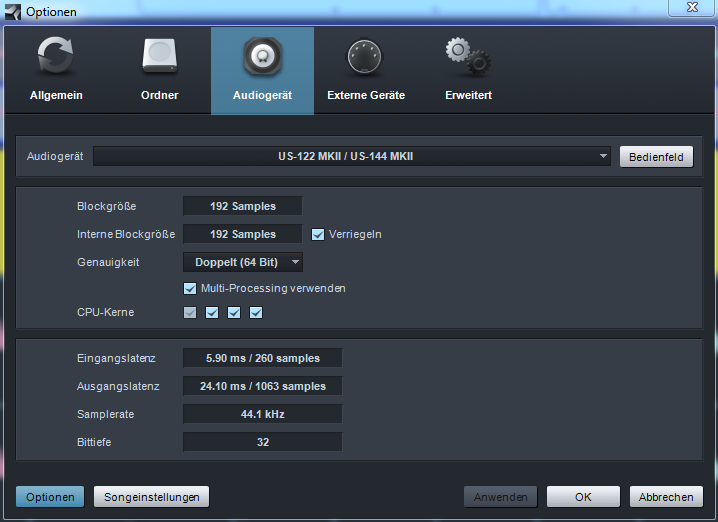Click the Optionen button at bottom
The height and width of the screenshot is (522, 718).
(x=50, y=497)
